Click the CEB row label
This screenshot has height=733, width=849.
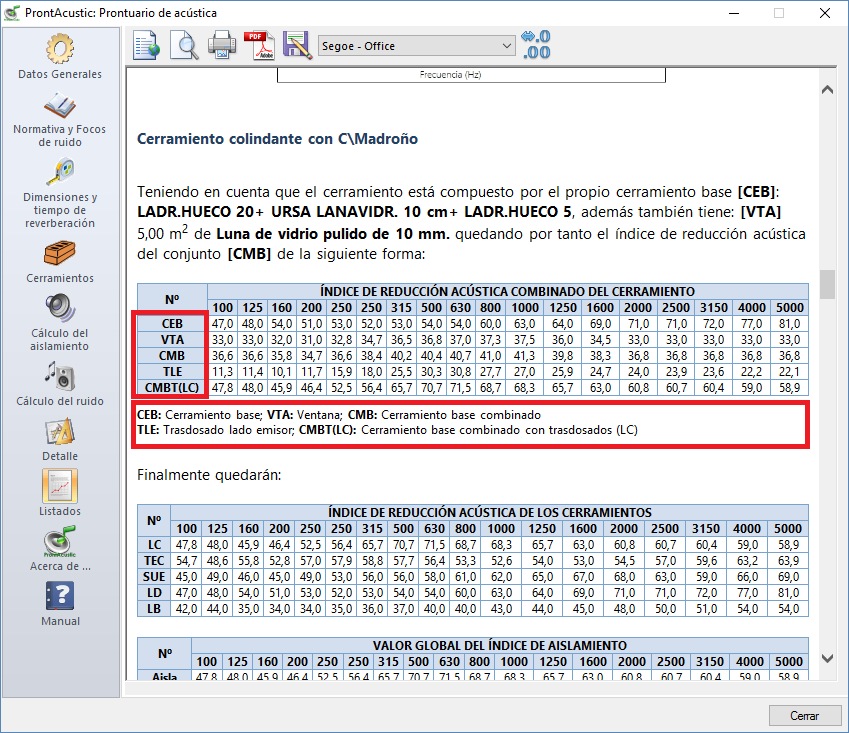(x=172, y=324)
